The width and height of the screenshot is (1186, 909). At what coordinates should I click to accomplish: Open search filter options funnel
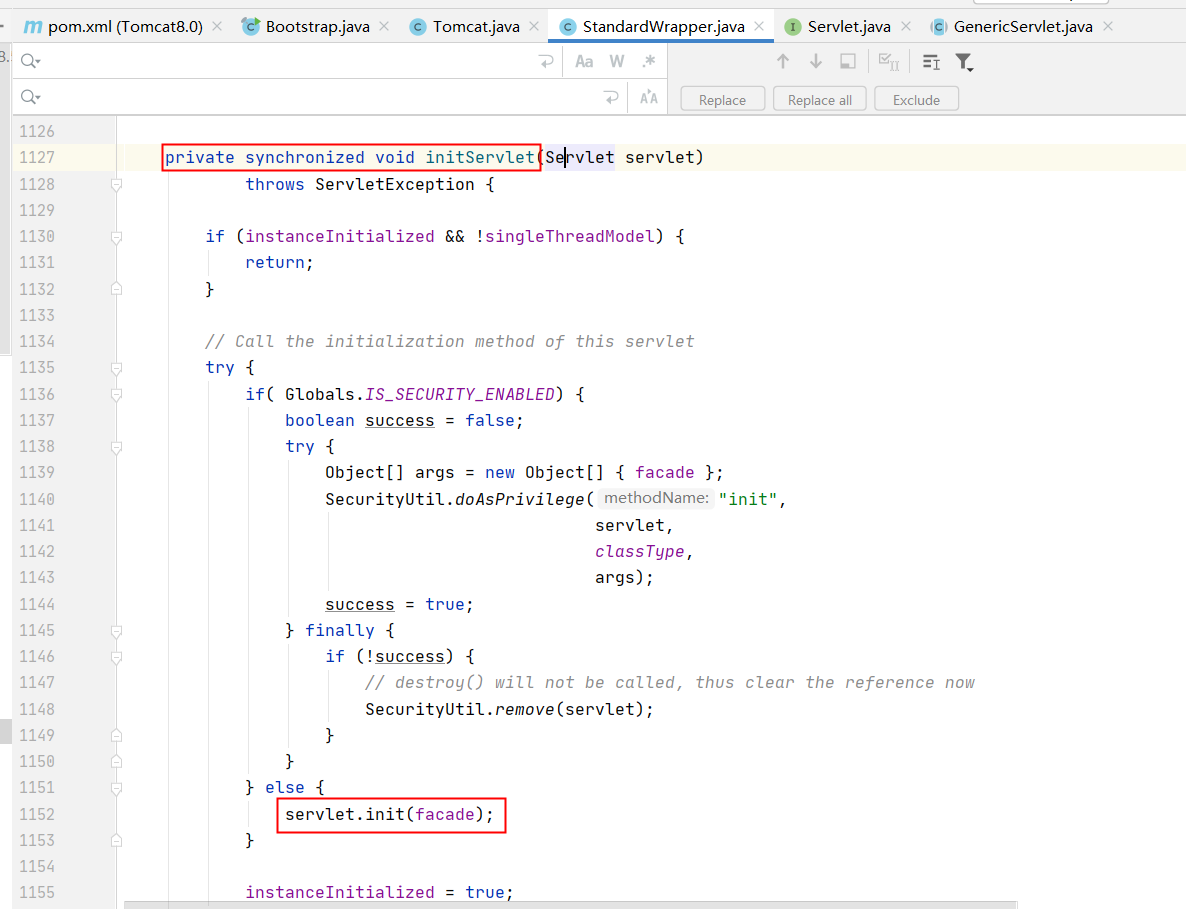pyautogui.click(x=964, y=62)
